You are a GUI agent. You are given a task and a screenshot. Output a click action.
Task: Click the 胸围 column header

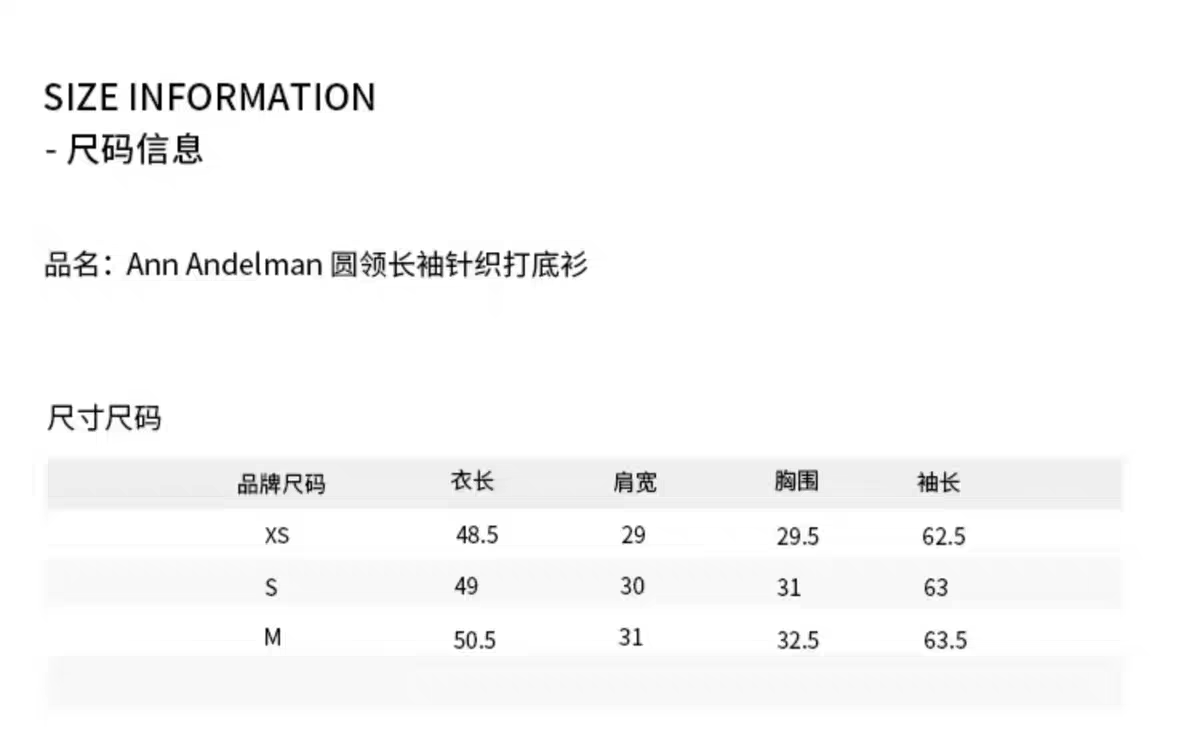click(x=796, y=482)
